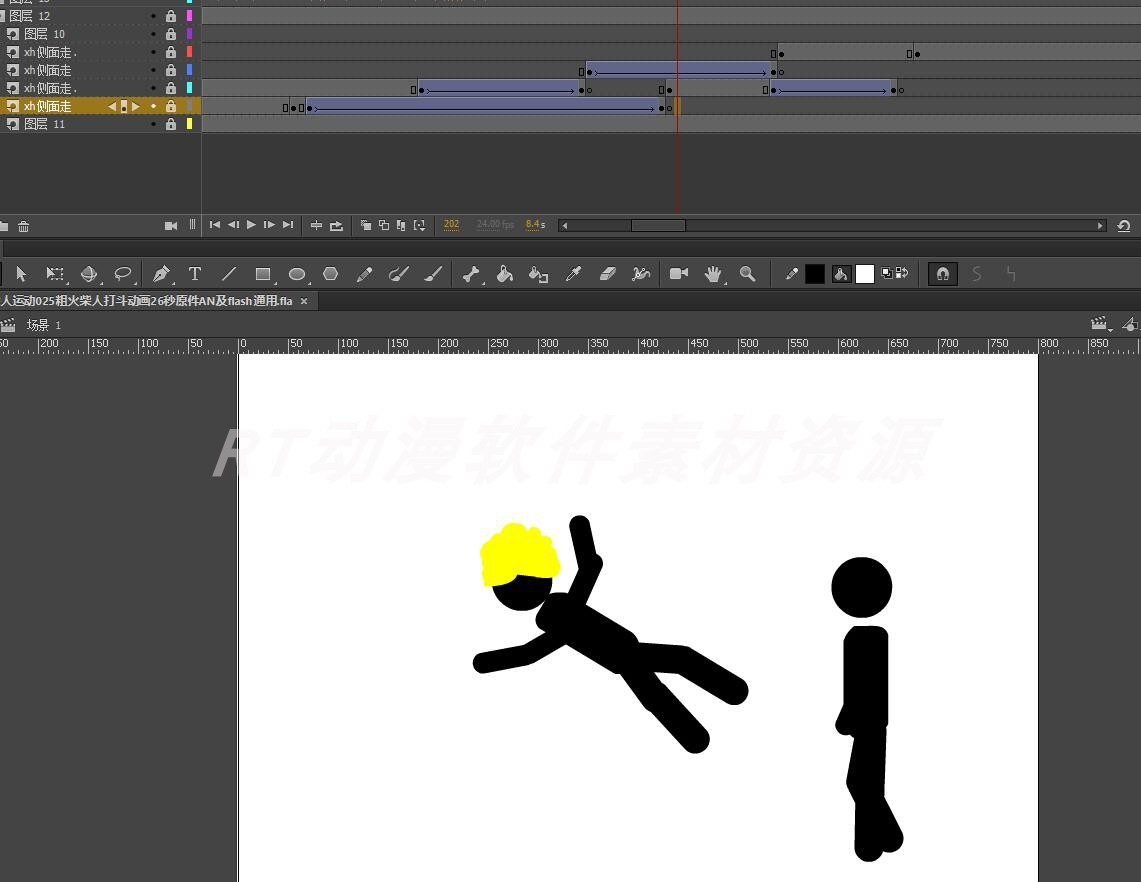The width and height of the screenshot is (1141, 882).
Task: Open the white fill color swatch
Action: (864, 274)
